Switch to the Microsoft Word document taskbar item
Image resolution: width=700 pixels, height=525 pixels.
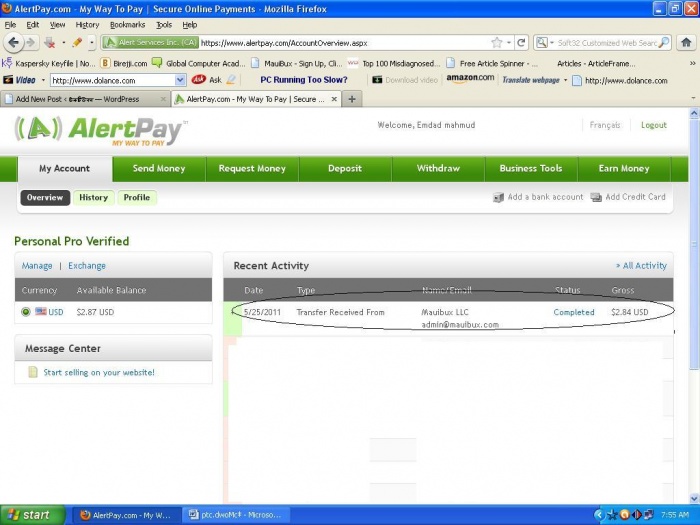tap(236, 515)
